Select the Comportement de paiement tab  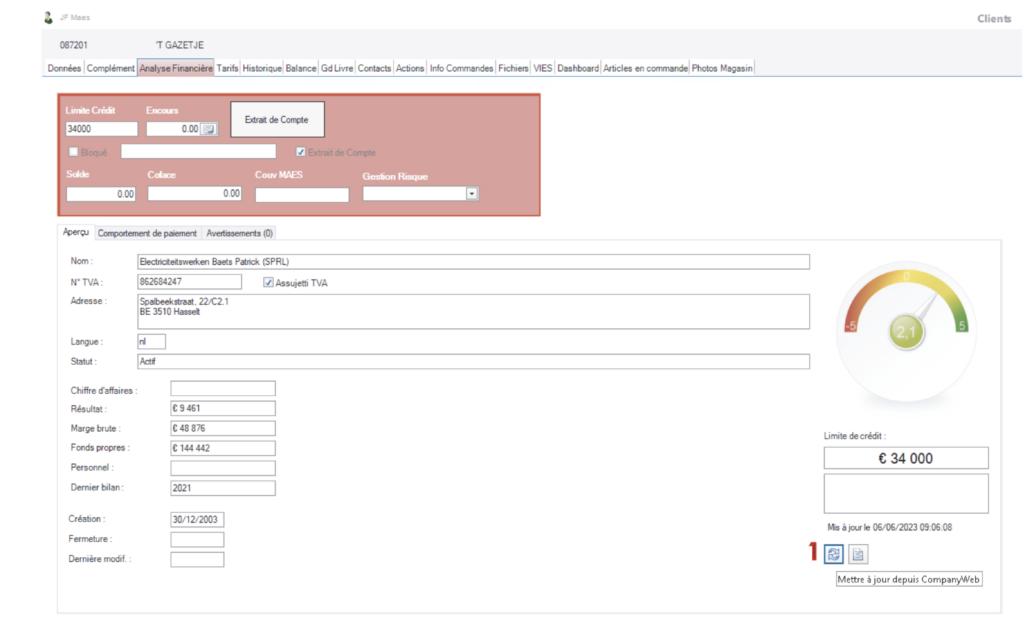click(x=147, y=233)
